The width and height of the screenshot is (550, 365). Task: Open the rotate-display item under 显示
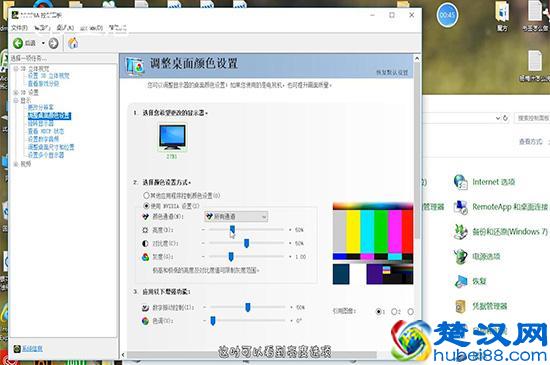tap(41, 123)
